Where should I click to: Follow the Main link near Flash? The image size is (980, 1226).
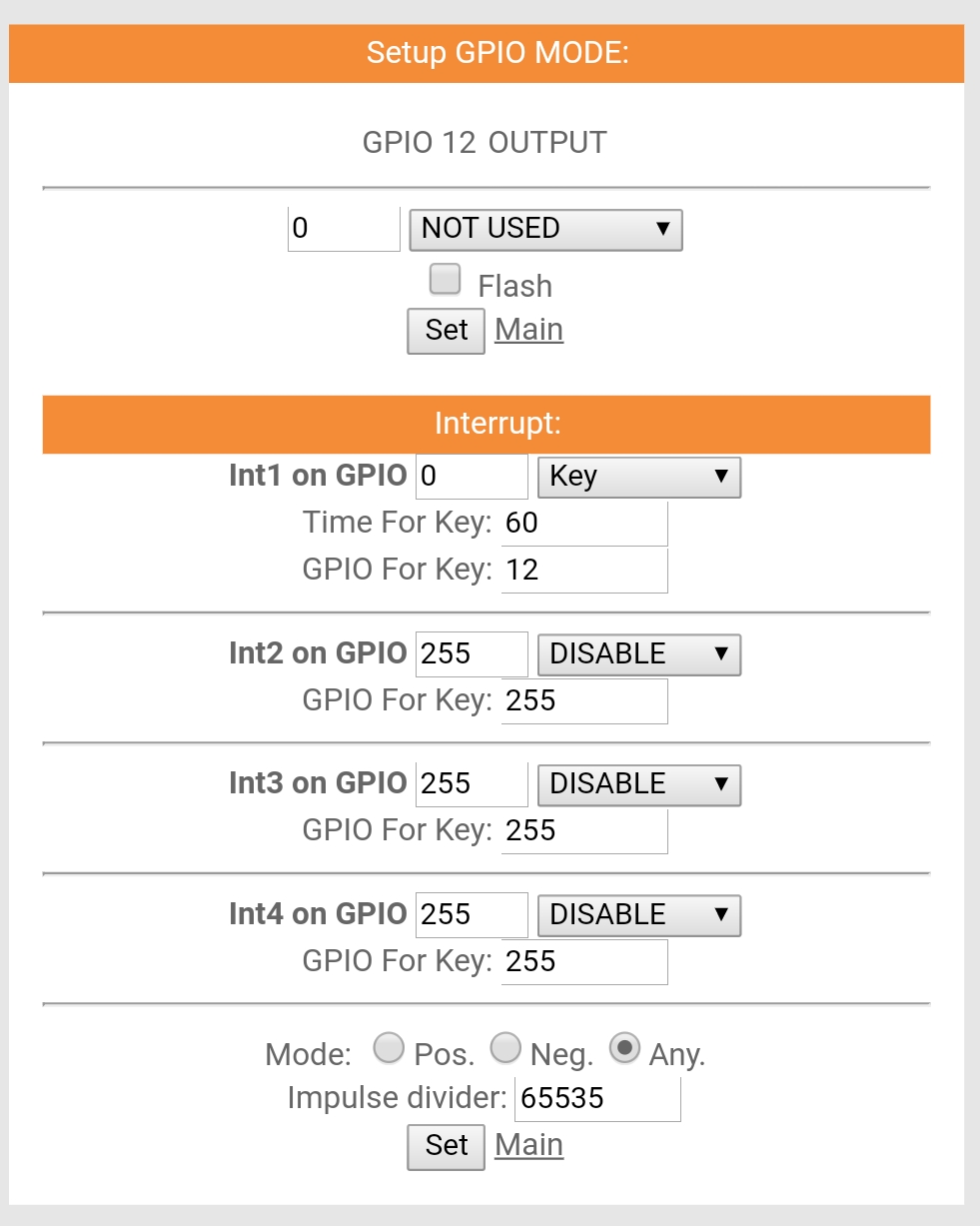pos(529,330)
